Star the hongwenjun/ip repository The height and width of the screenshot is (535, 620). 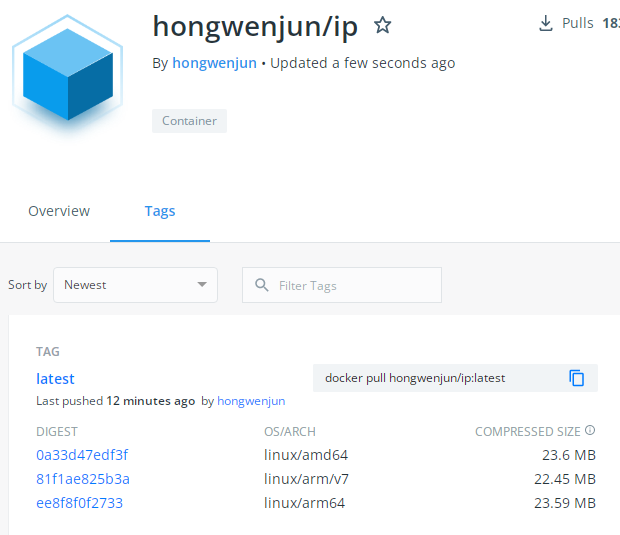[382, 25]
